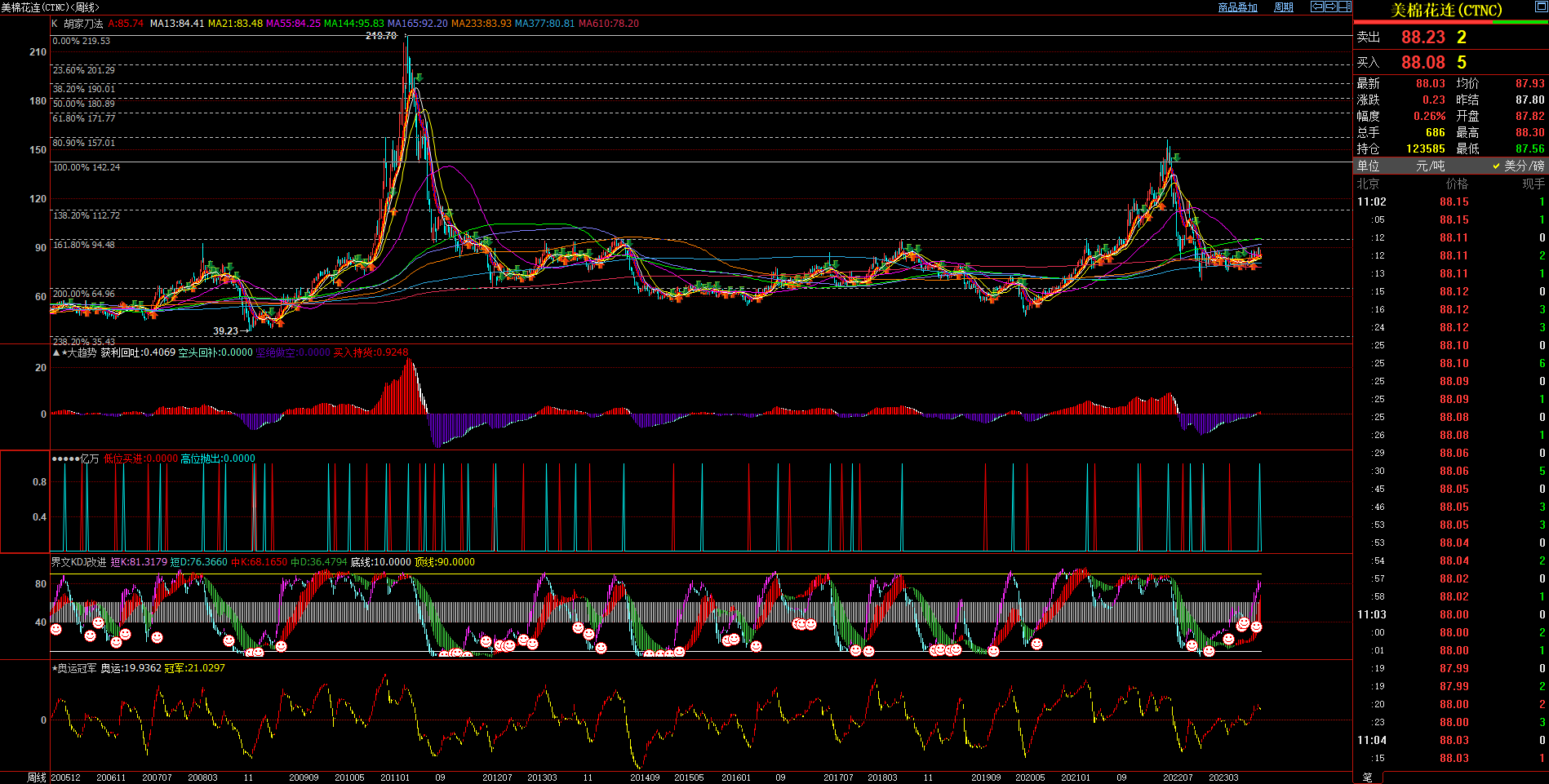Image resolution: width=1549 pixels, height=784 pixels.
Task: Click the right arrow navigation icon
Action: click(x=1331, y=7)
